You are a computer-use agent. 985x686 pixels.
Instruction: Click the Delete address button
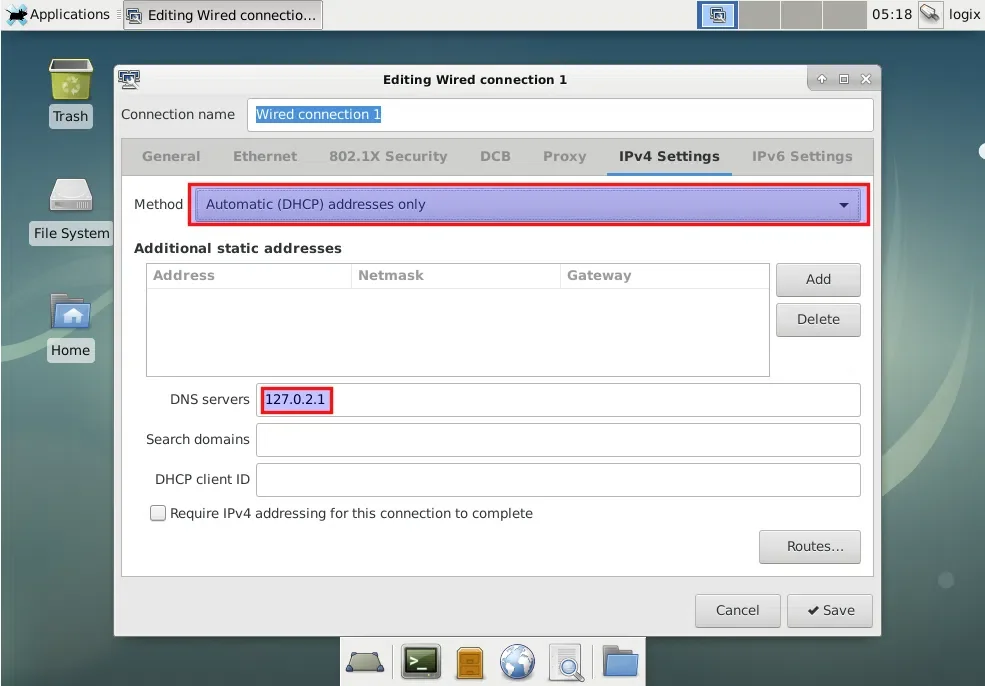pyautogui.click(x=818, y=320)
